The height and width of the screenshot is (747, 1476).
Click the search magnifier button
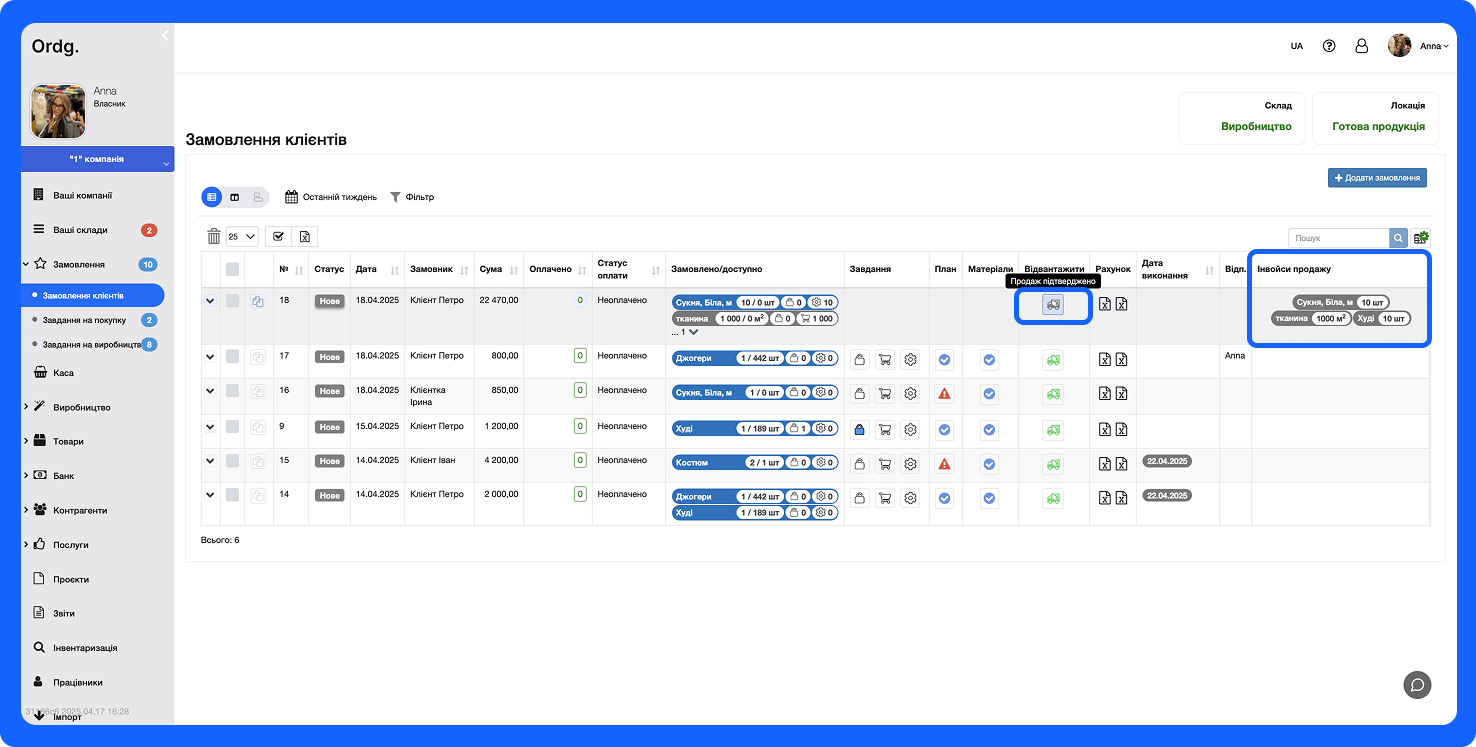pyautogui.click(x=1398, y=238)
